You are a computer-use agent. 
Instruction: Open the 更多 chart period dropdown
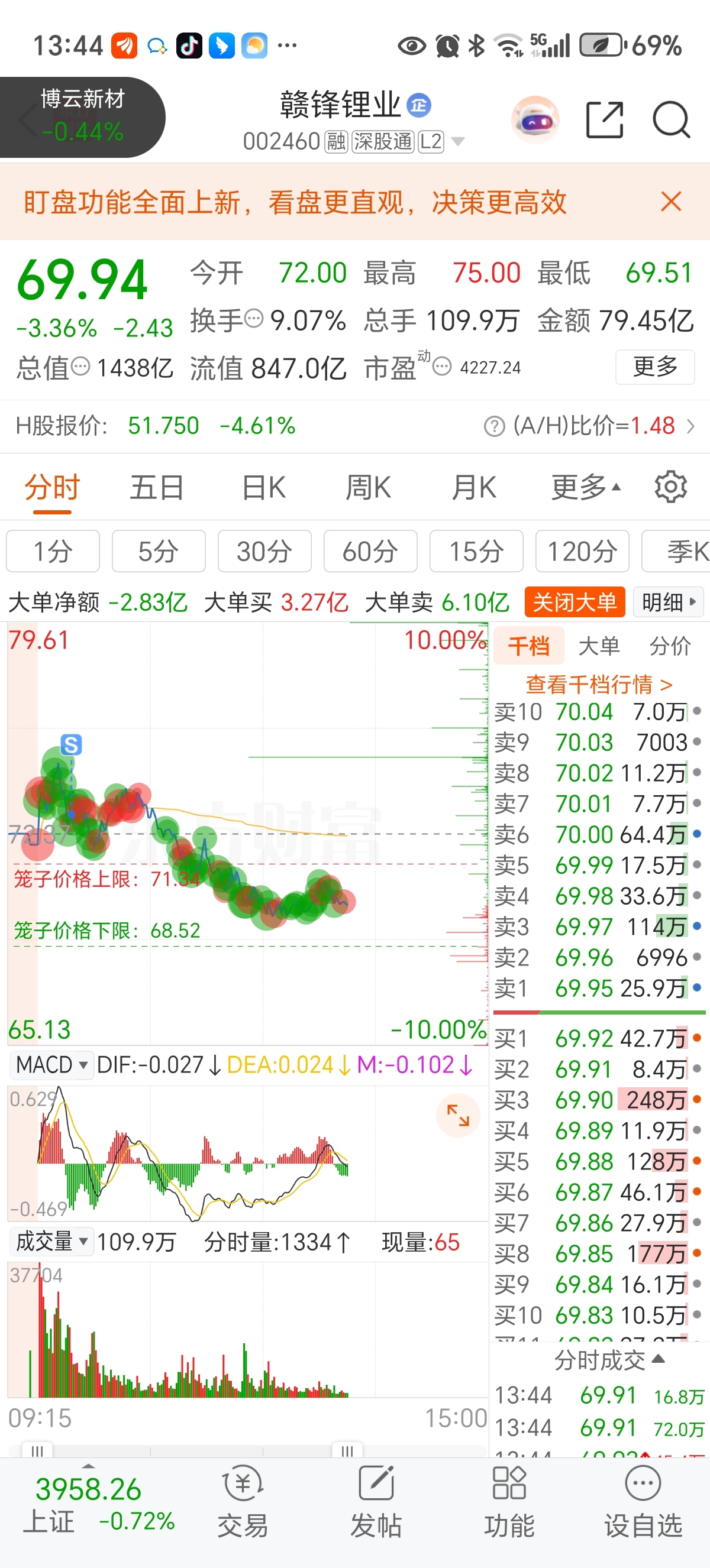tap(586, 487)
